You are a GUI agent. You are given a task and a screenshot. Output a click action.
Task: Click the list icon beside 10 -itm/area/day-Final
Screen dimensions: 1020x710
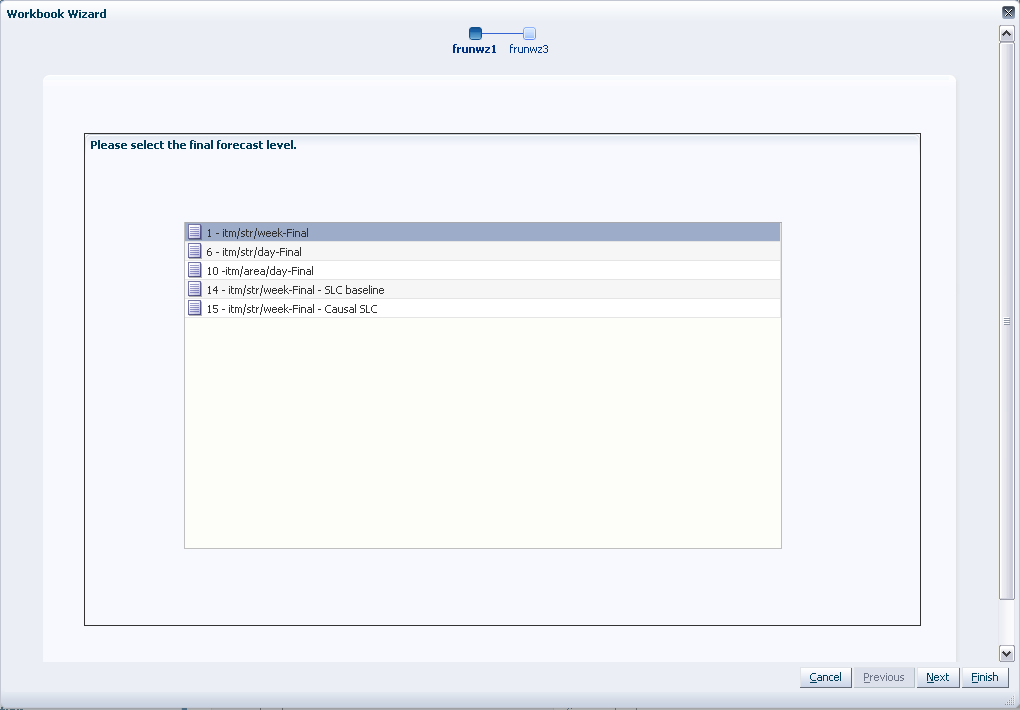(x=195, y=269)
